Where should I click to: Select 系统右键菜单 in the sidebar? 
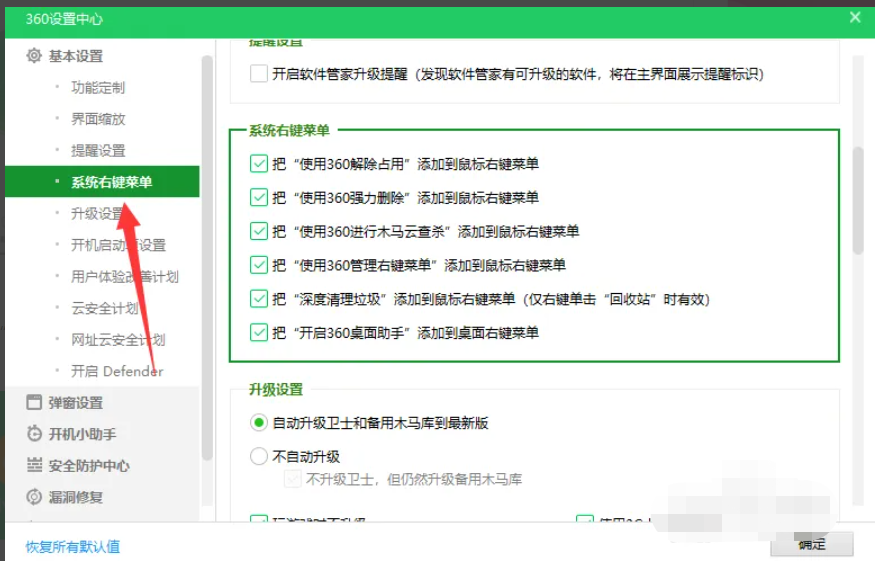(102, 181)
